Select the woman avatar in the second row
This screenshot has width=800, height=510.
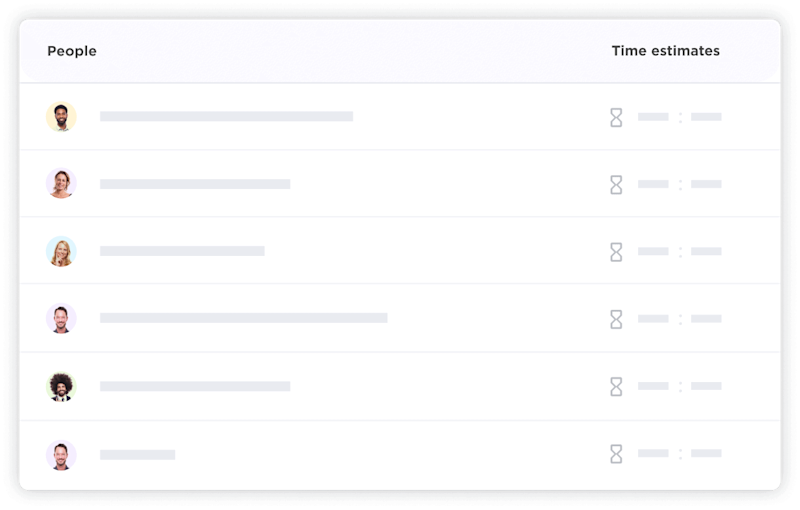tap(61, 184)
